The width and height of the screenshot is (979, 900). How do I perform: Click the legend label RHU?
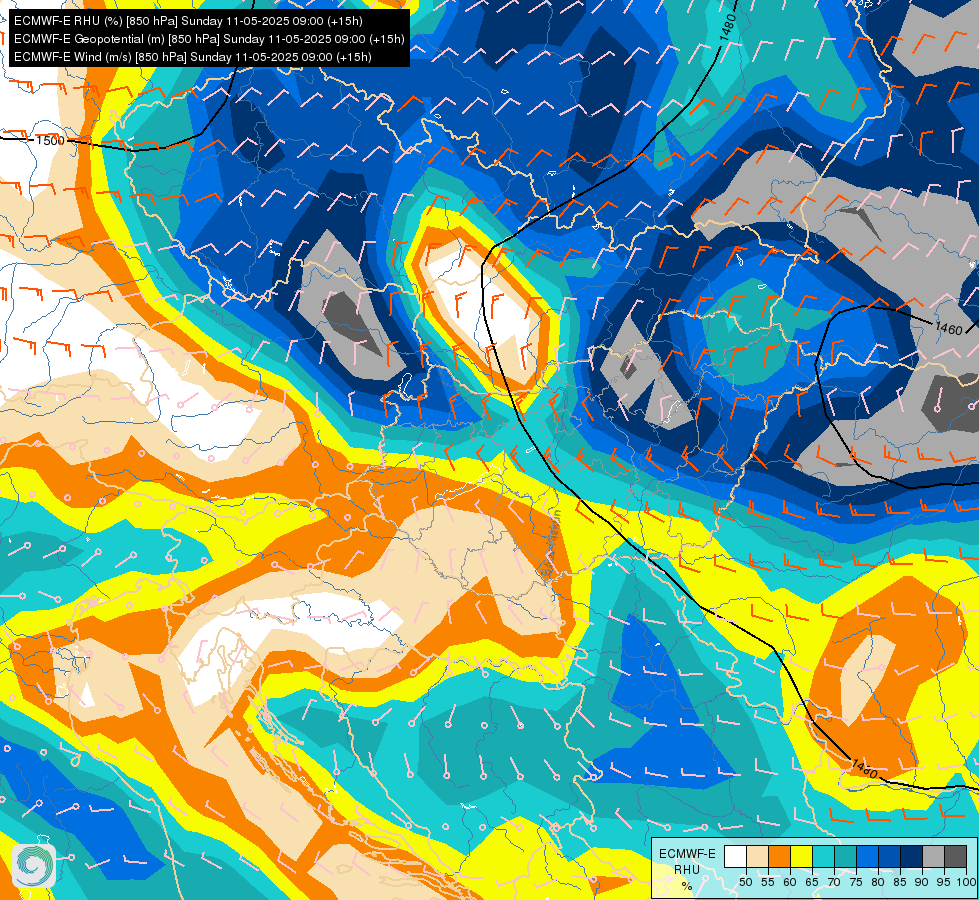(x=687, y=869)
